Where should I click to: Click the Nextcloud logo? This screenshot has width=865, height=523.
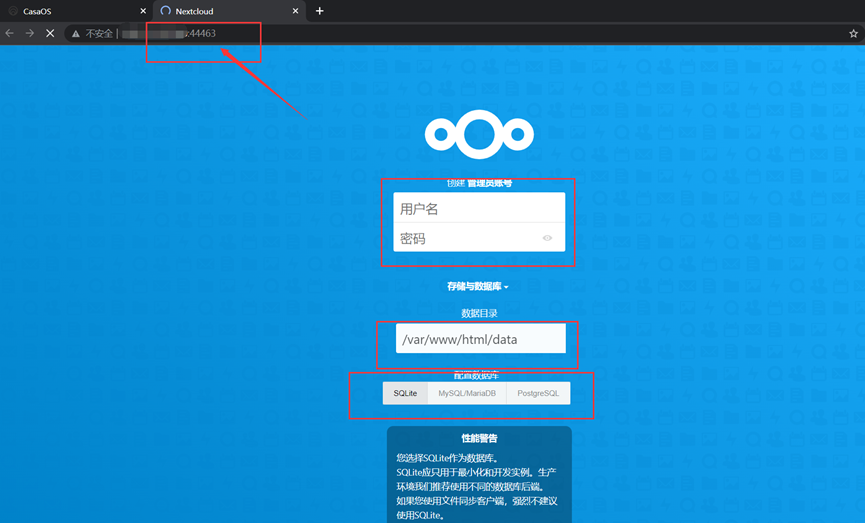click(479, 134)
